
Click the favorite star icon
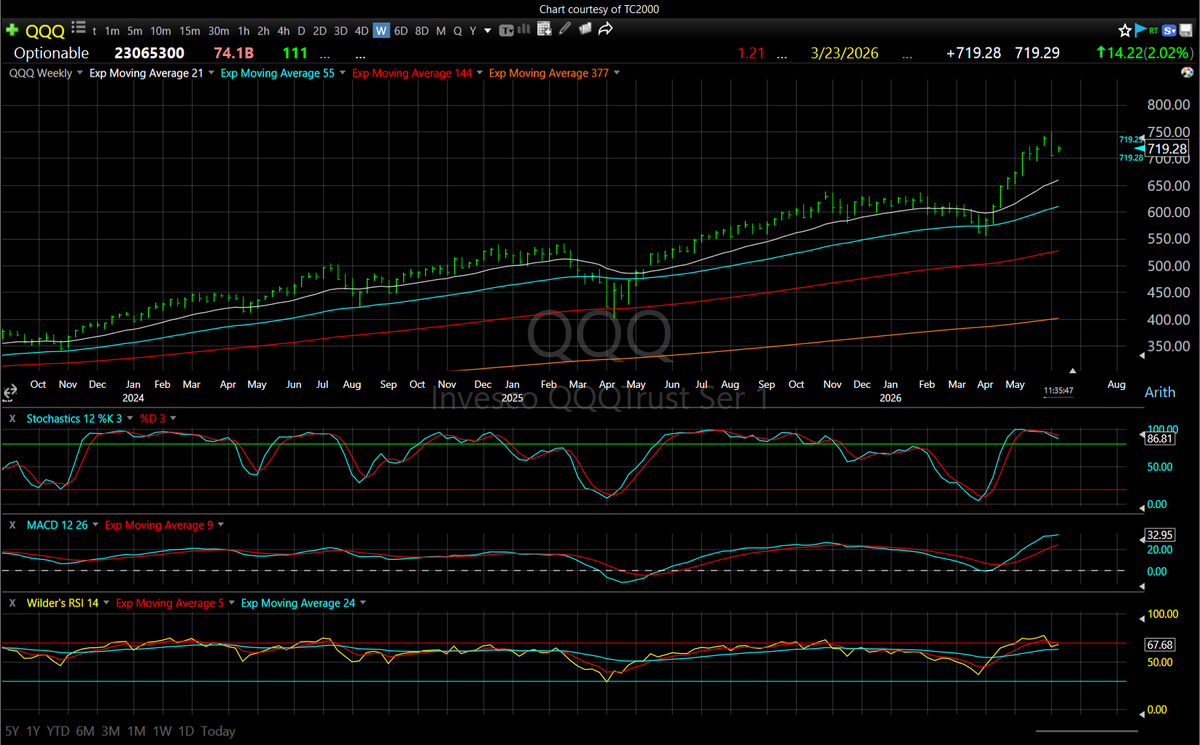pyautogui.click(x=1126, y=31)
